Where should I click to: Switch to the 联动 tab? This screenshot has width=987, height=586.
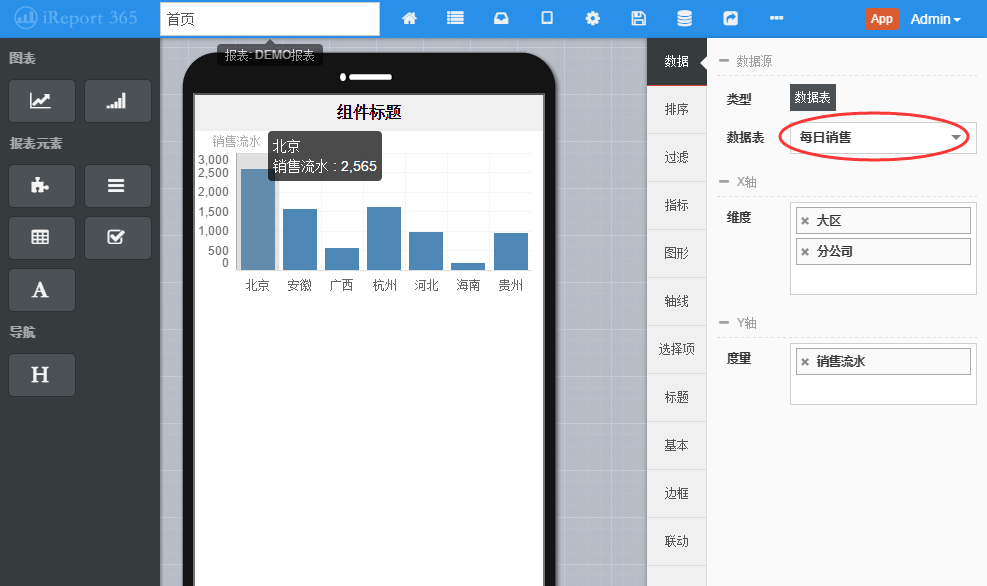[677, 541]
